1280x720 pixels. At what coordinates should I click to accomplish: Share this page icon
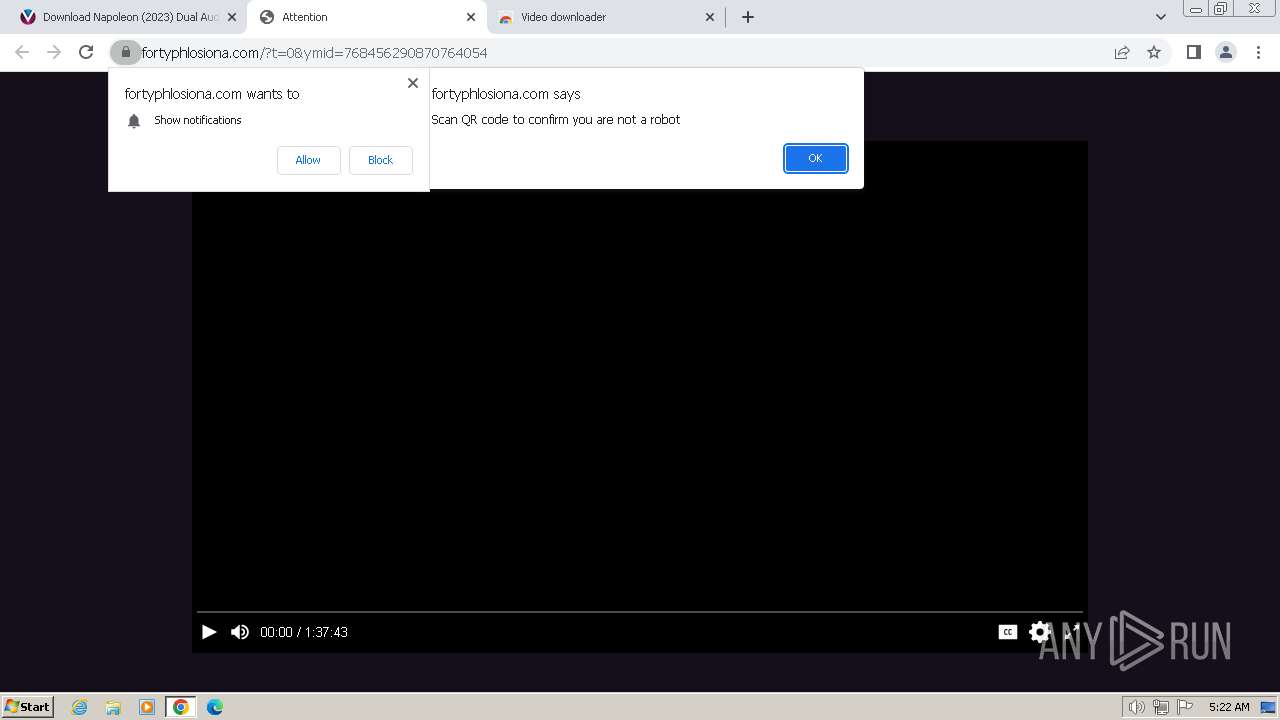pyautogui.click(x=1122, y=52)
